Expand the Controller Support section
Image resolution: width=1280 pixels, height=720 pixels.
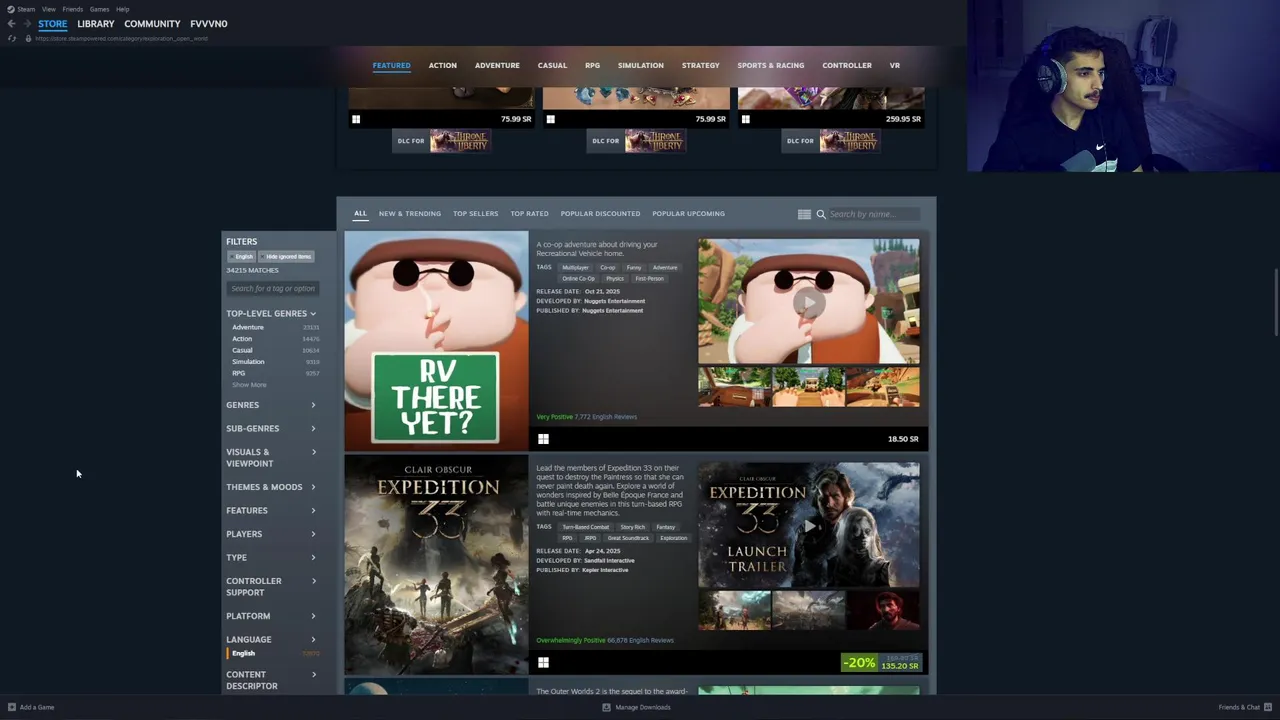[x=271, y=587]
